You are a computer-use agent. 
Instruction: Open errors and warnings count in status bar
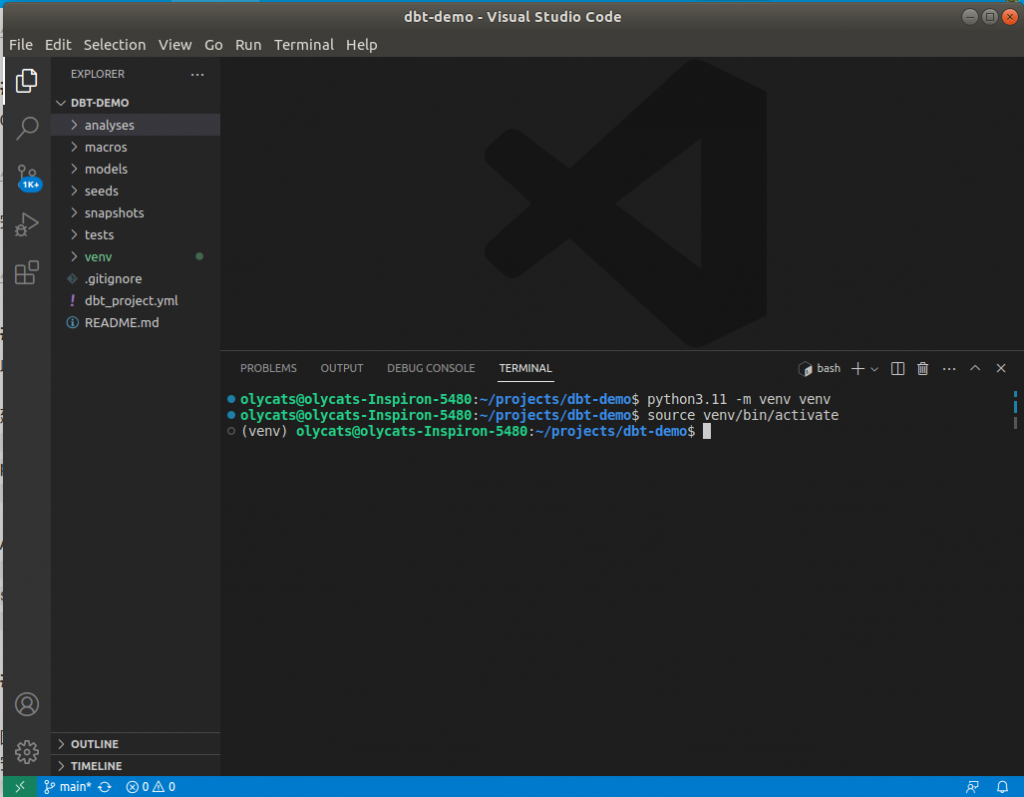[151, 787]
